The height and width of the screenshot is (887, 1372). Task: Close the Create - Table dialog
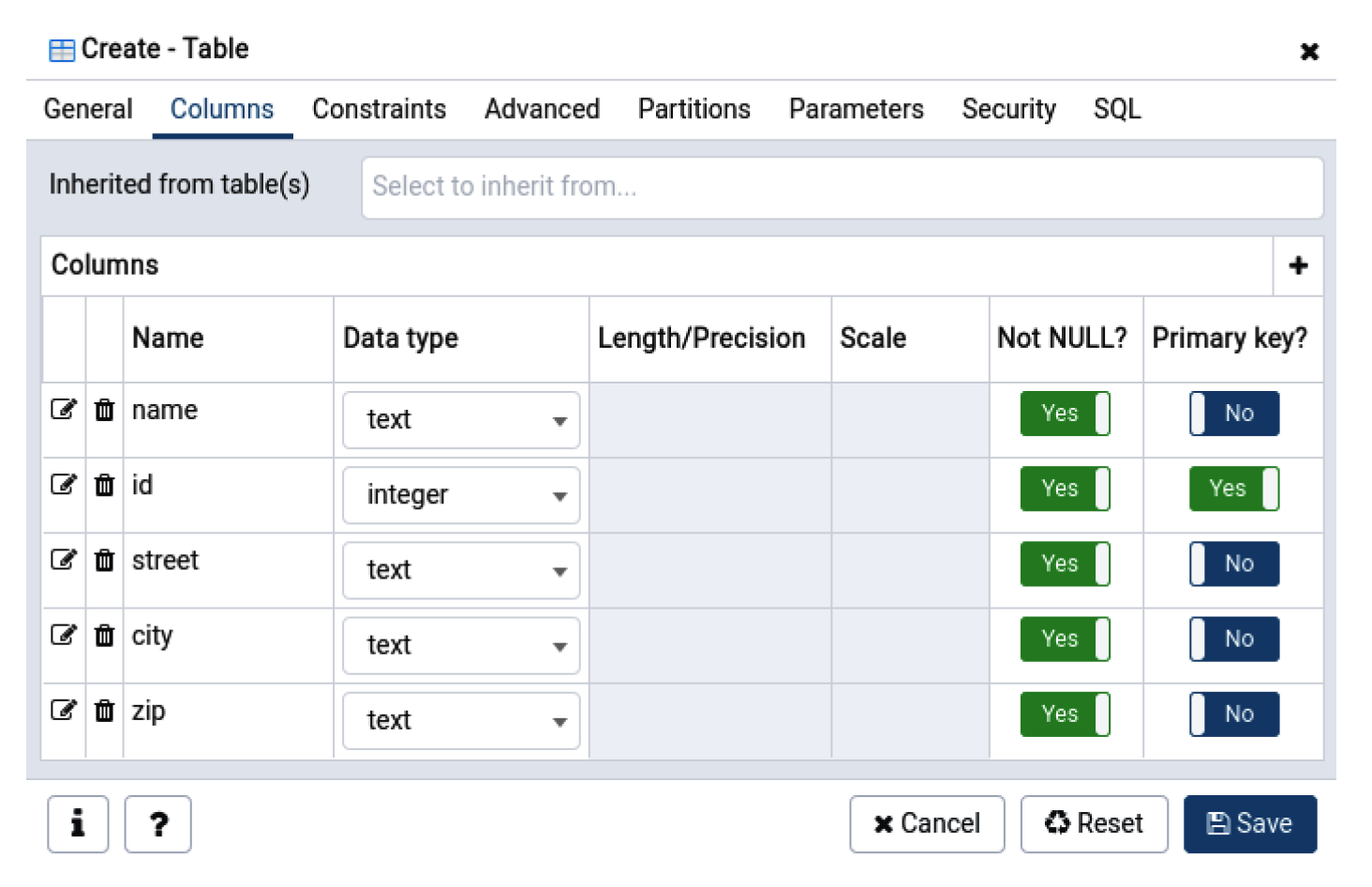pyautogui.click(x=1309, y=52)
